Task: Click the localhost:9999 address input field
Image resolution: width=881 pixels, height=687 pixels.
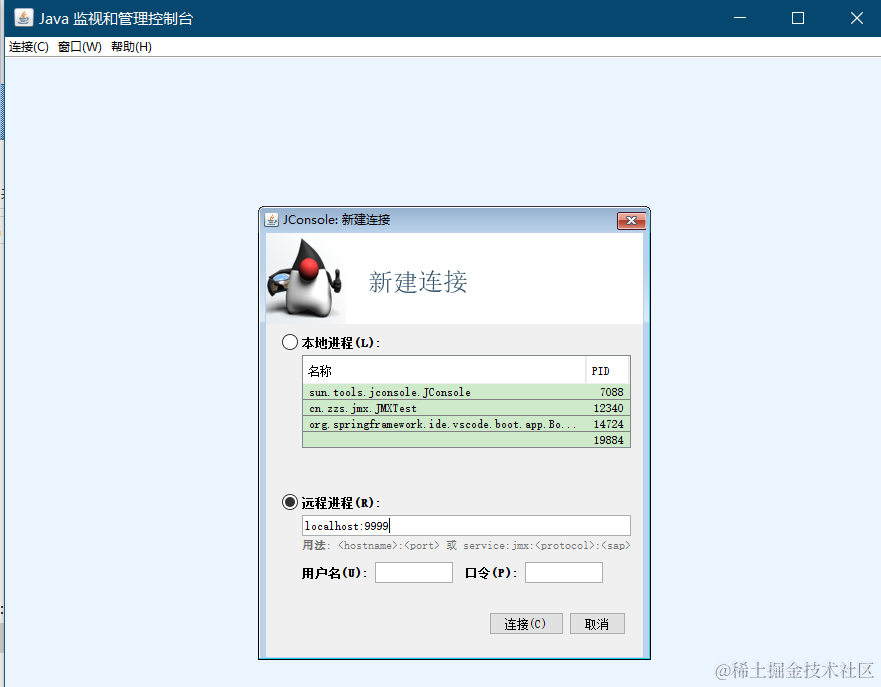Action: 466,525
